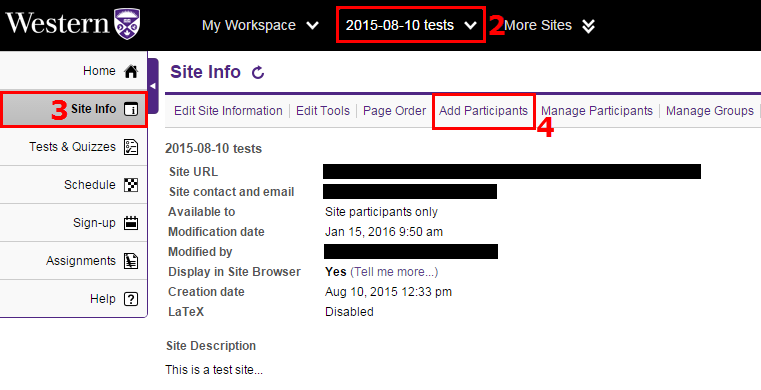761x390 pixels.
Task: Expand the 2015-08-10 tests site chevron
Action: point(470,25)
